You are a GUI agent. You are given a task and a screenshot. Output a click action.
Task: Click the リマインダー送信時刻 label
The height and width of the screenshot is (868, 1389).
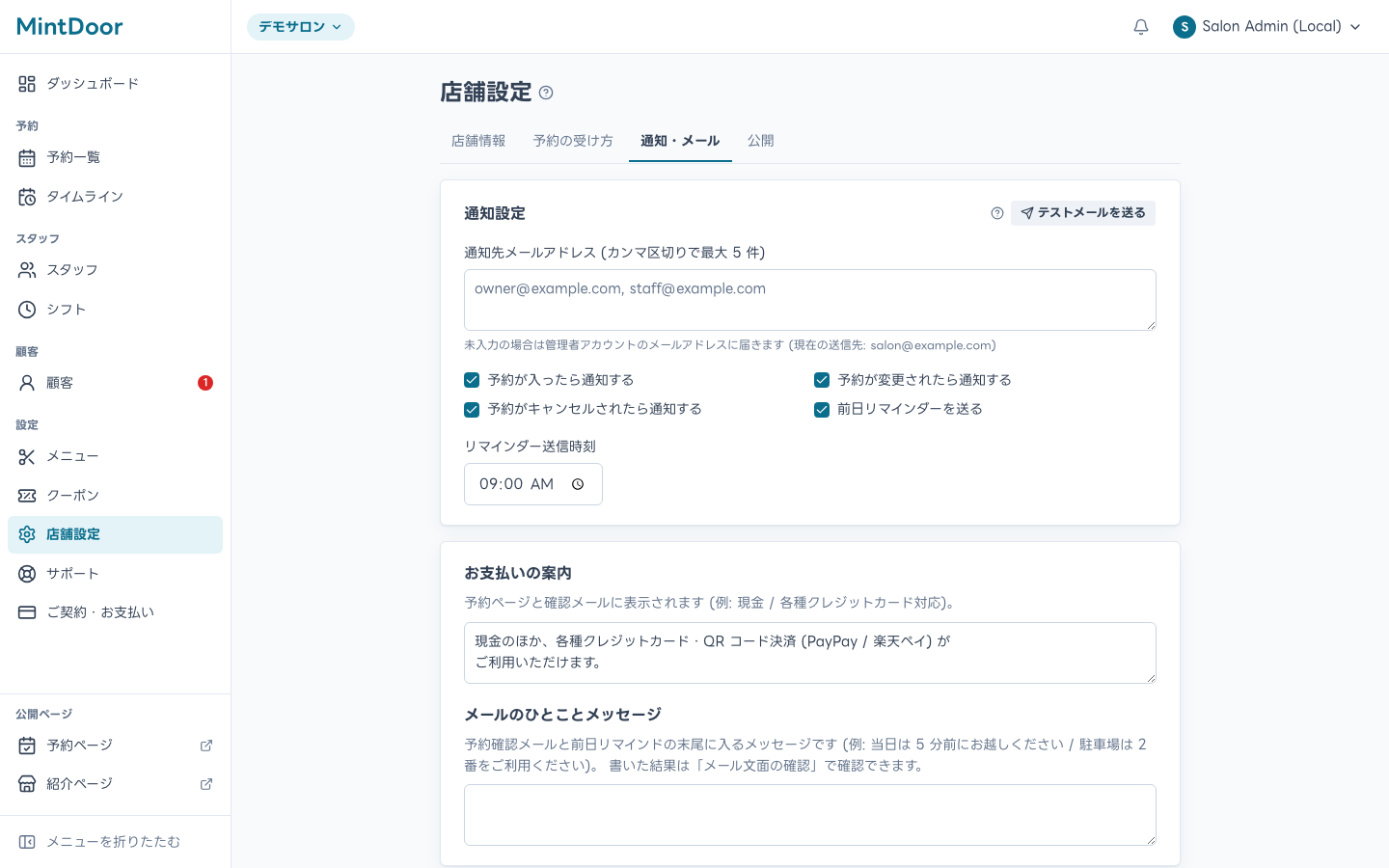pyautogui.click(x=530, y=447)
